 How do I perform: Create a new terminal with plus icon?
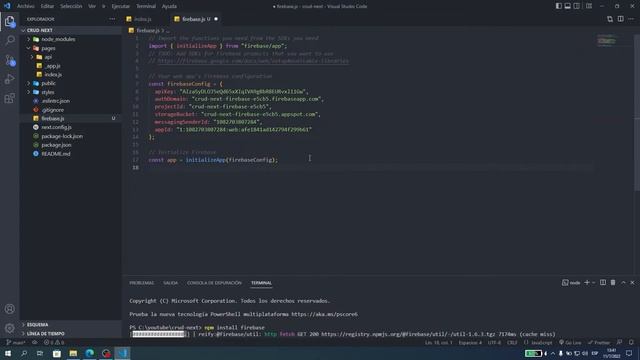(x=587, y=282)
